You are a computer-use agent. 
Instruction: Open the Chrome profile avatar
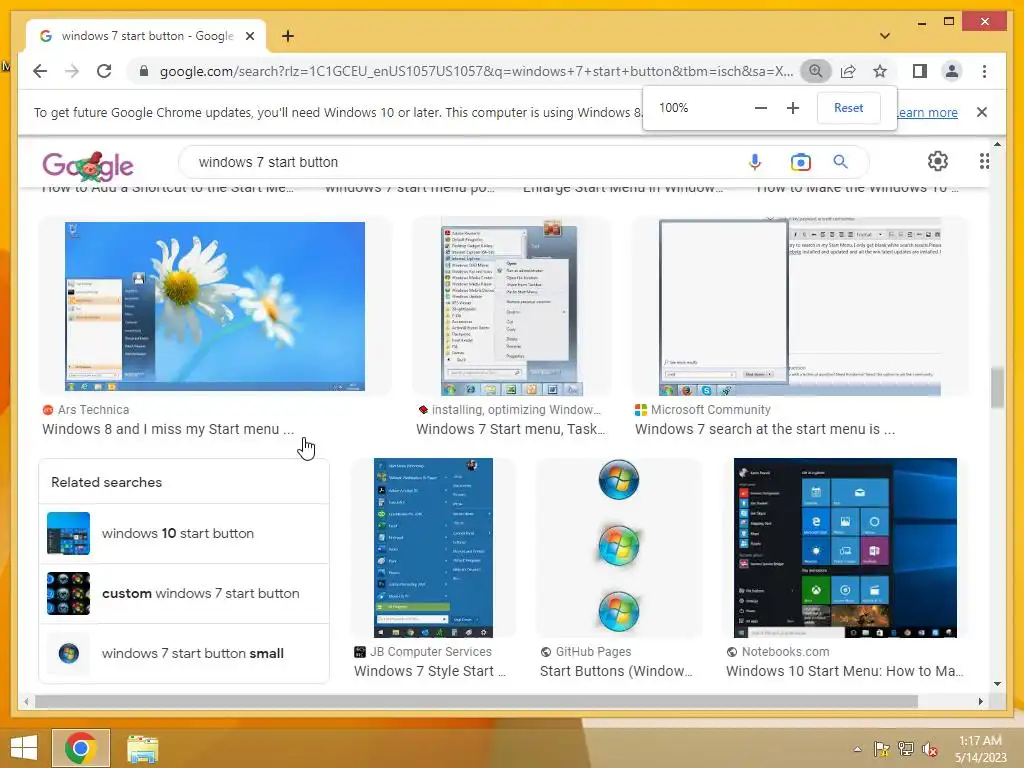point(952,71)
